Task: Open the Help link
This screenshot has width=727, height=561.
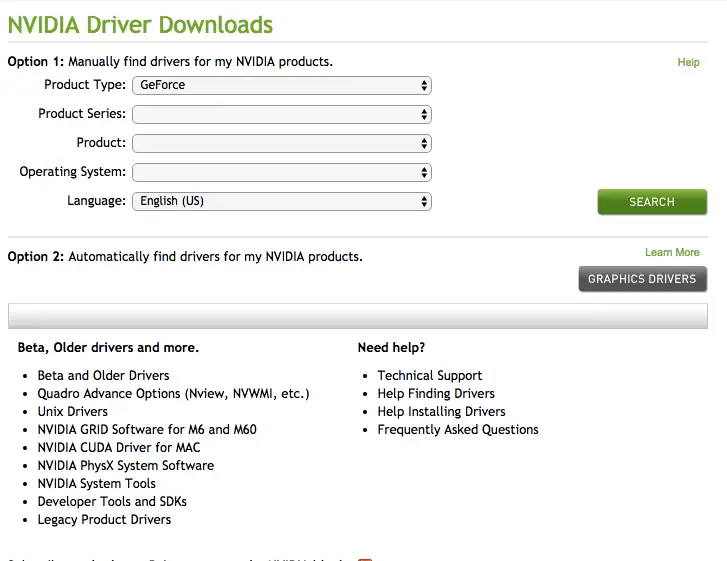Action: [688, 62]
